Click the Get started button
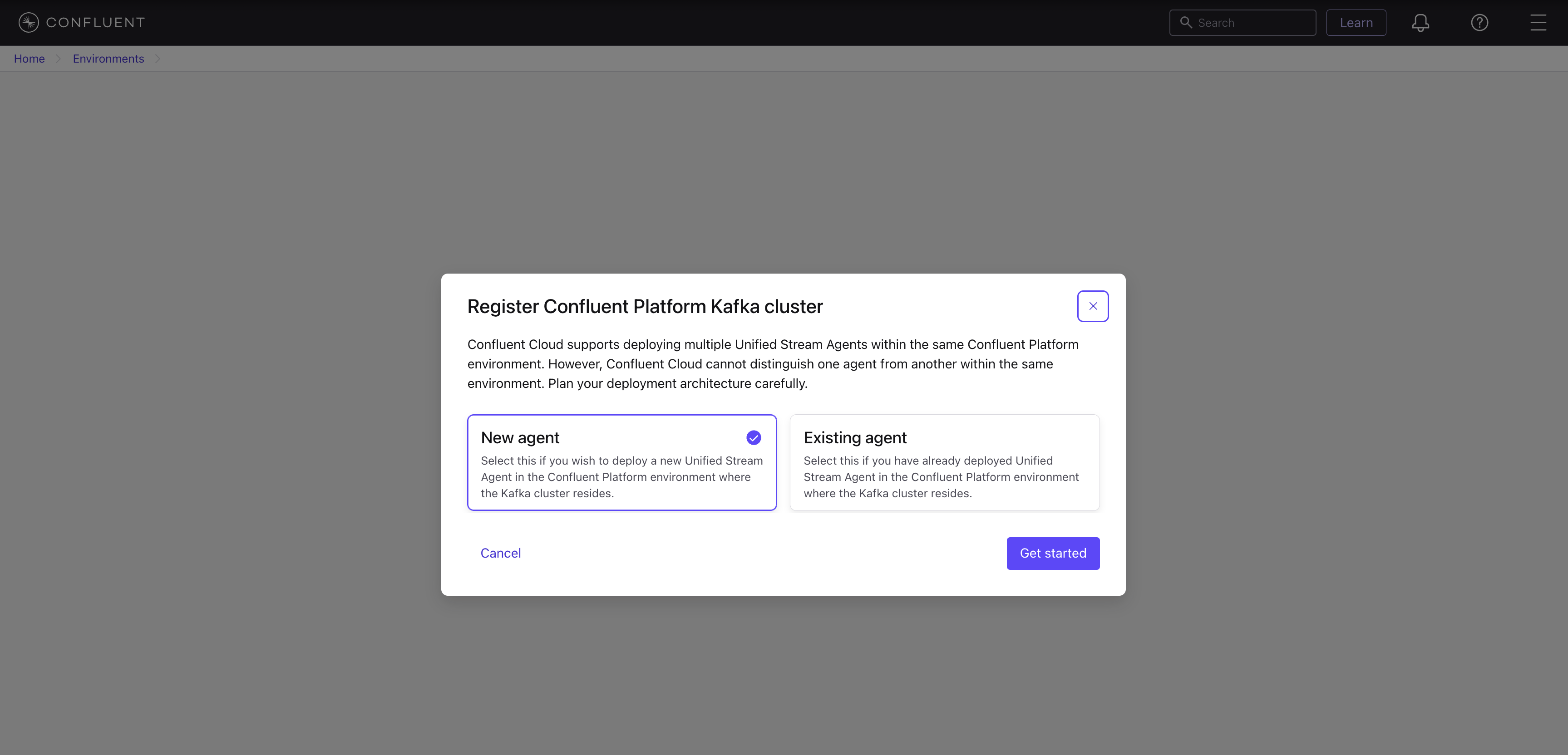The image size is (1568, 755). click(x=1052, y=553)
